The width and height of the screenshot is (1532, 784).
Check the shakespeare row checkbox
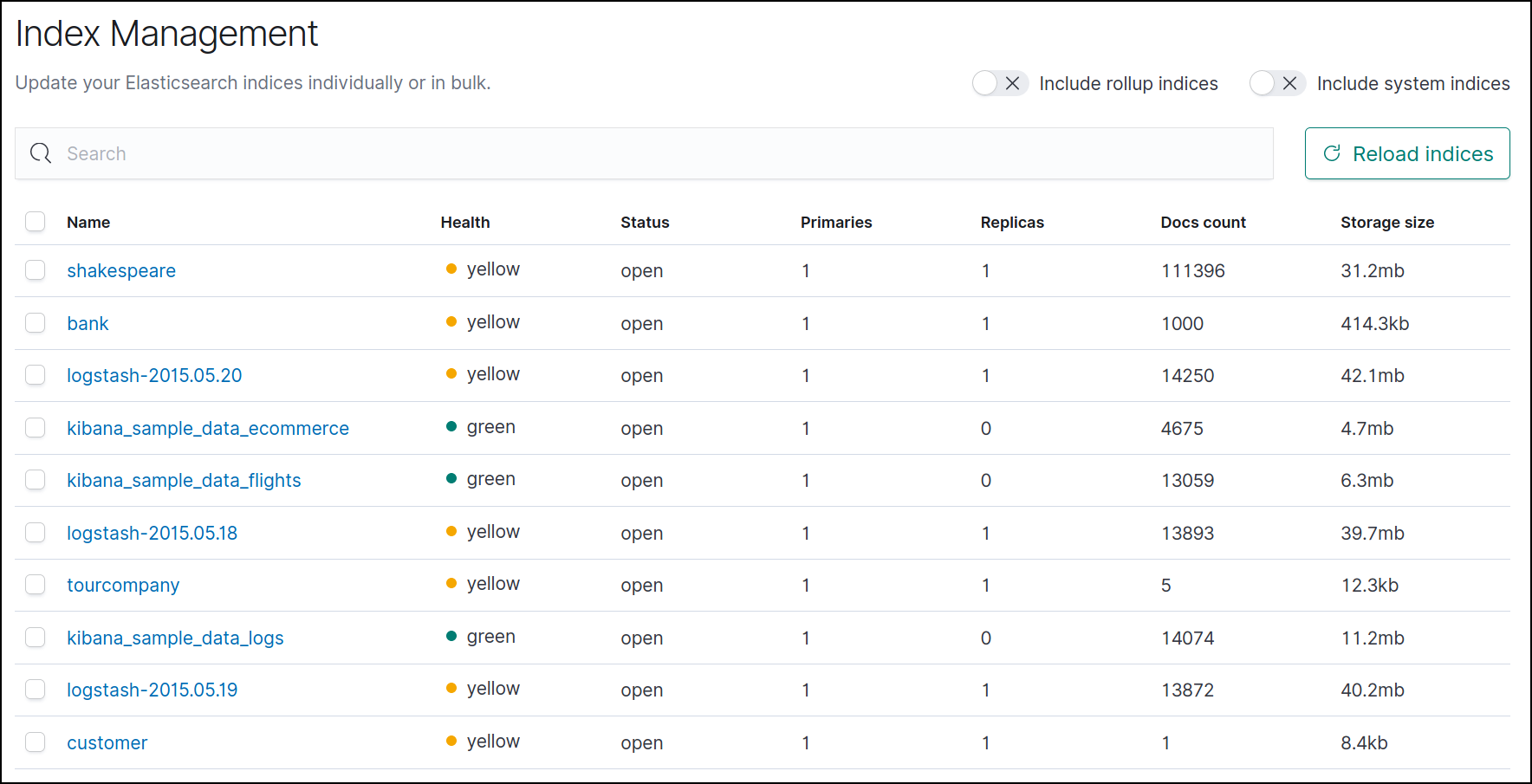[36, 270]
